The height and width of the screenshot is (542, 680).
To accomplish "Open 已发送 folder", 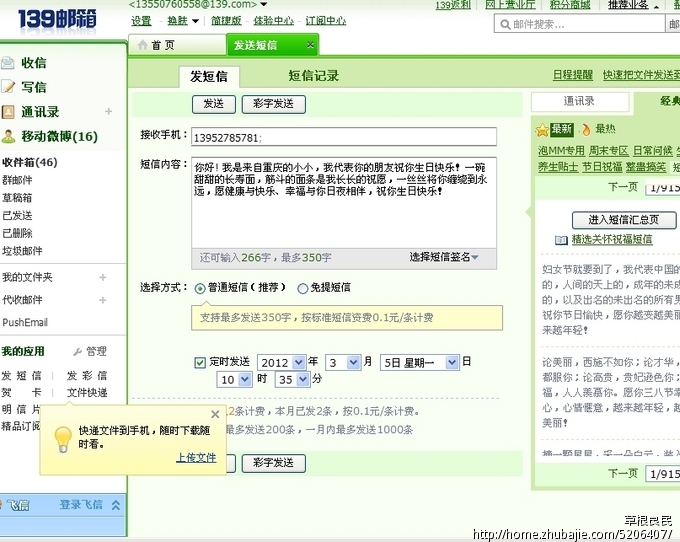I will 17,215.
